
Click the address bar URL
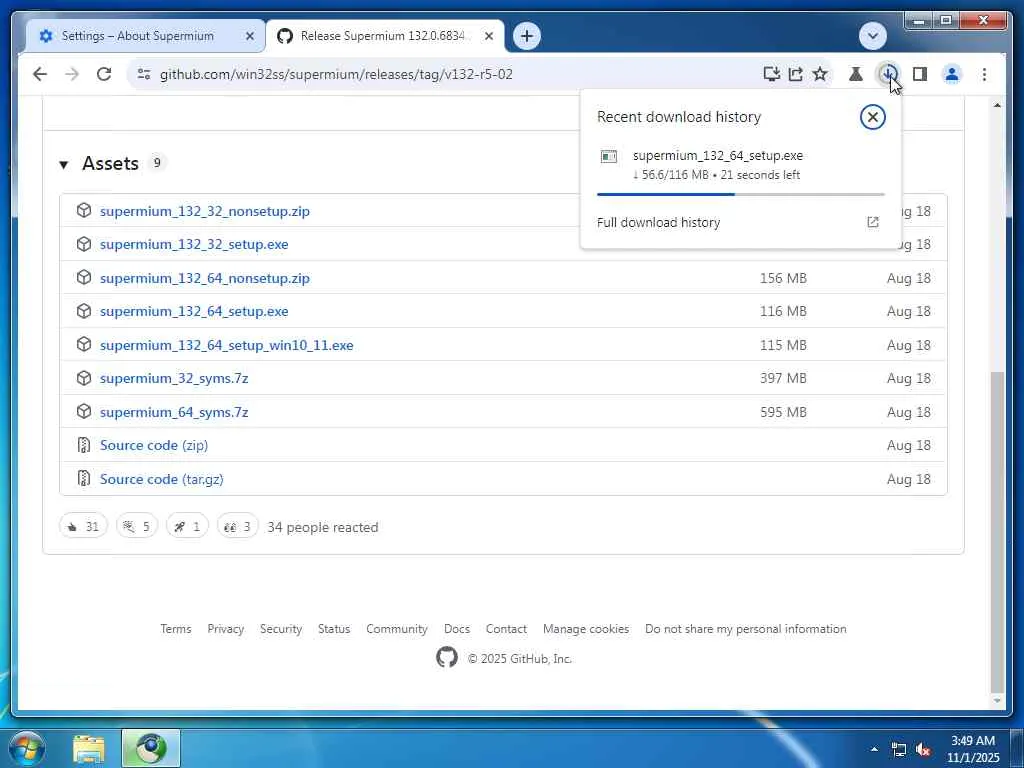click(x=336, y=74)
